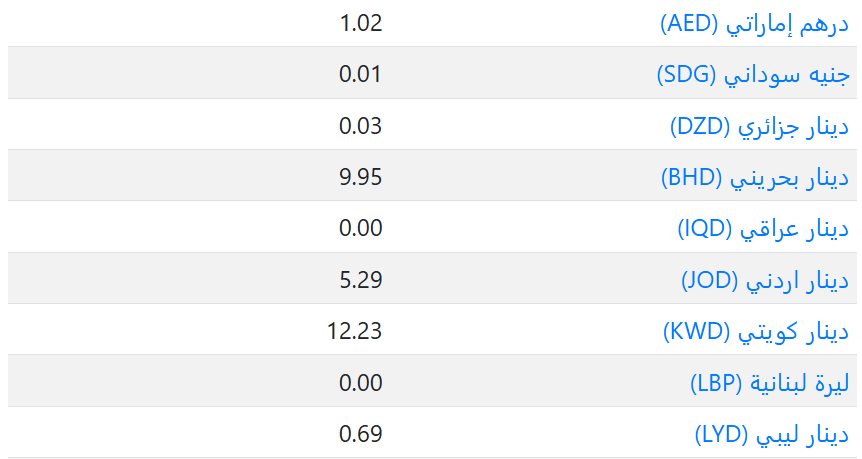862x459 pixels.
Task: Click the 0.00 value in LBP row
Action: click(361, 383)
